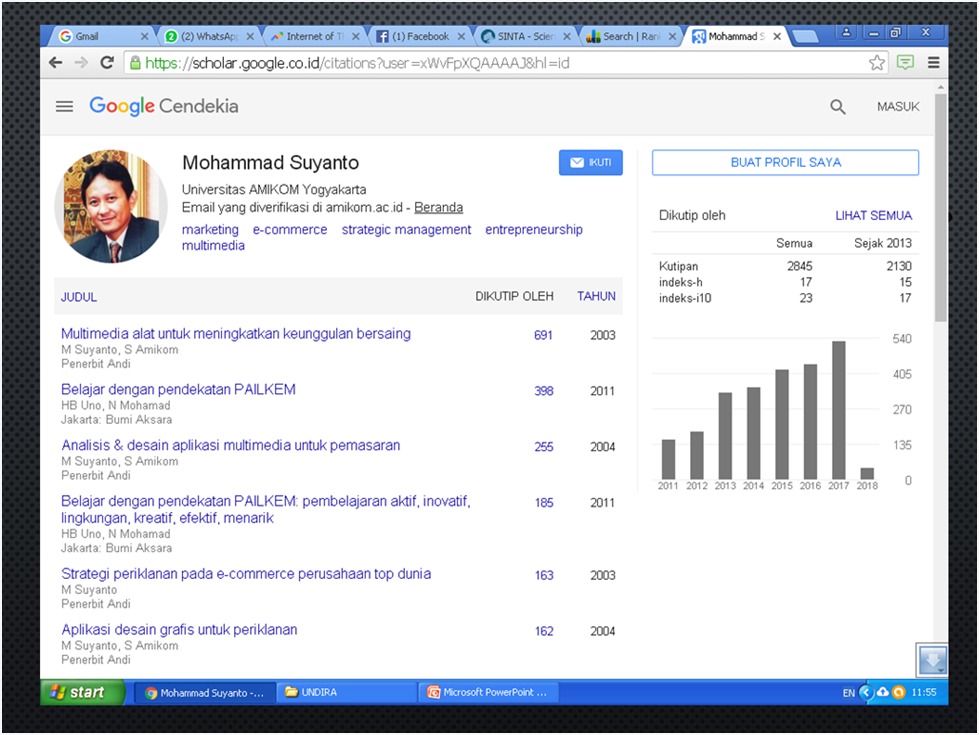Click the e-commerce interest tag

click(x=290, y=230)
